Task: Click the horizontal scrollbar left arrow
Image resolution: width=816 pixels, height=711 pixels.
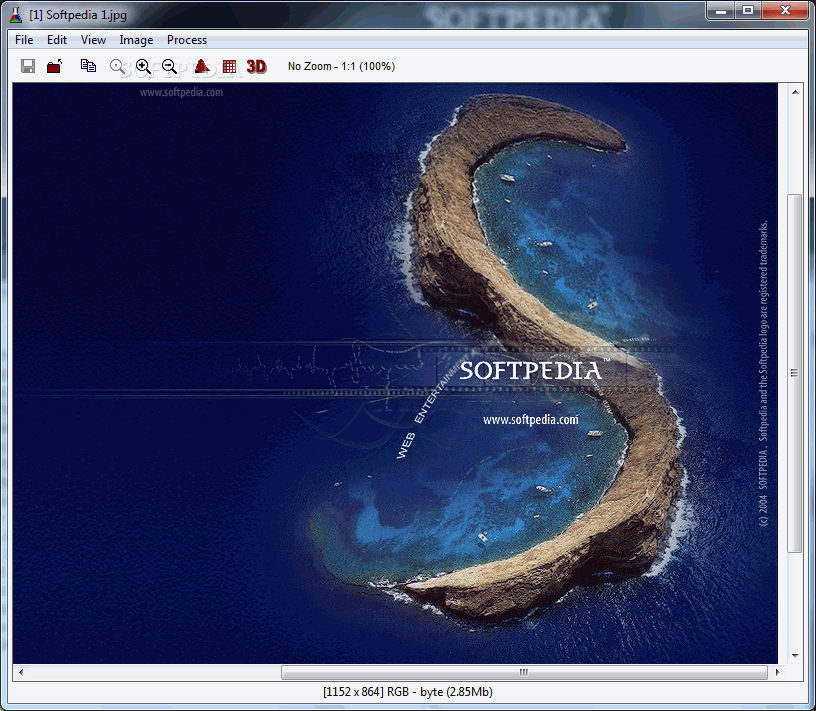Action: click(x=21, y=672)
